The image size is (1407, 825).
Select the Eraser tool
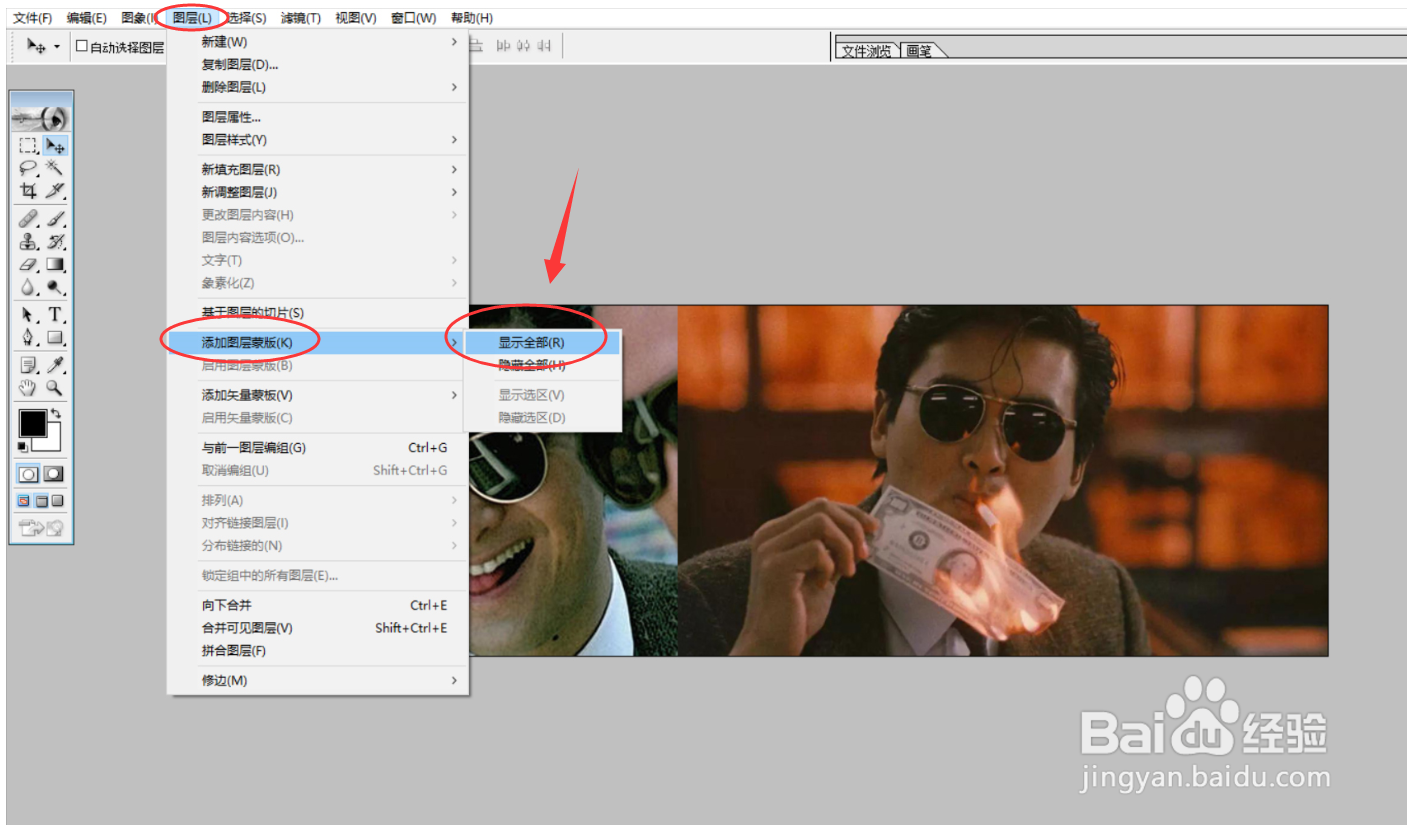(x=29, y=264)
